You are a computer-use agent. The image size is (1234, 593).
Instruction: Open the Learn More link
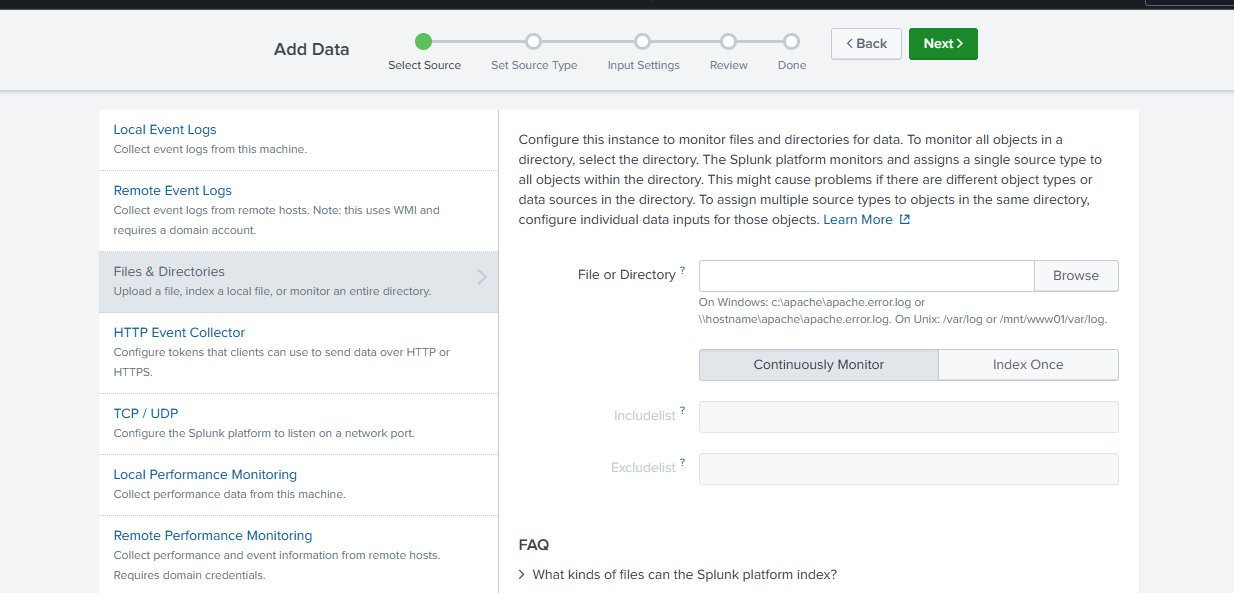tap(857, 220)
